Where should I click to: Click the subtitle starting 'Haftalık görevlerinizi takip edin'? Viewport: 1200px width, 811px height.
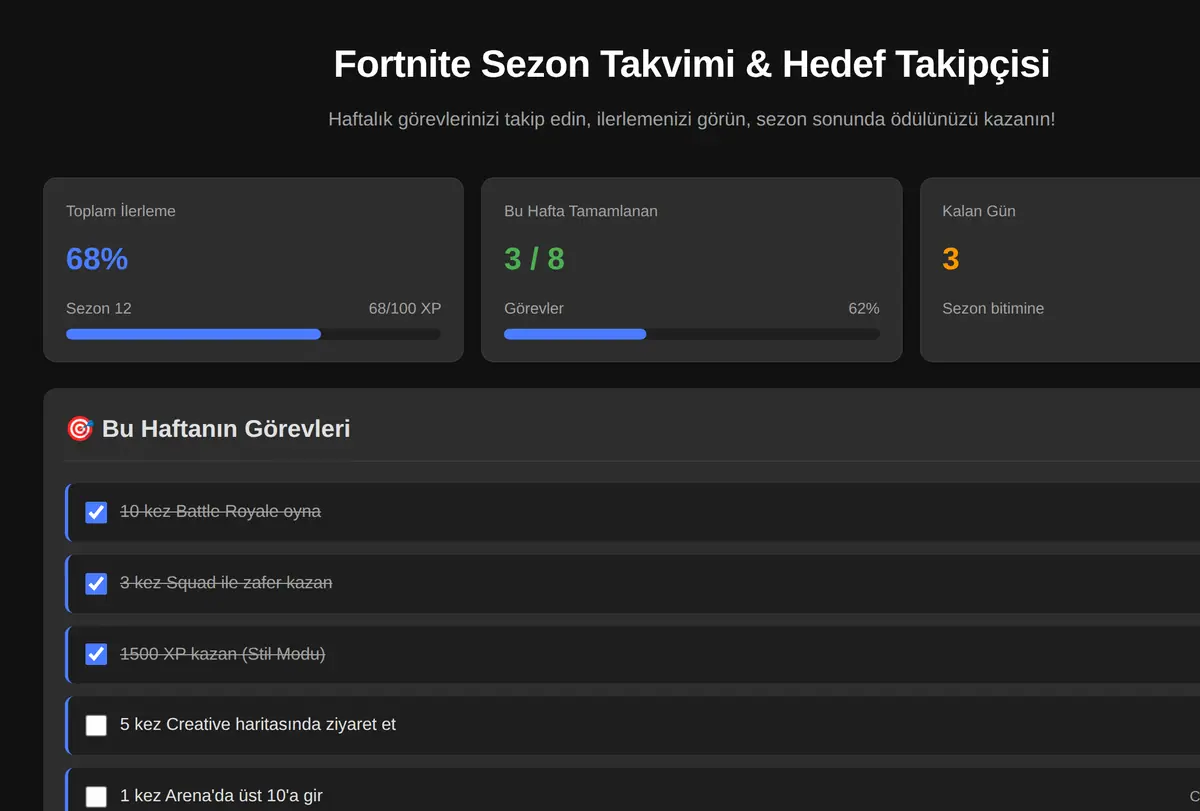692,119
